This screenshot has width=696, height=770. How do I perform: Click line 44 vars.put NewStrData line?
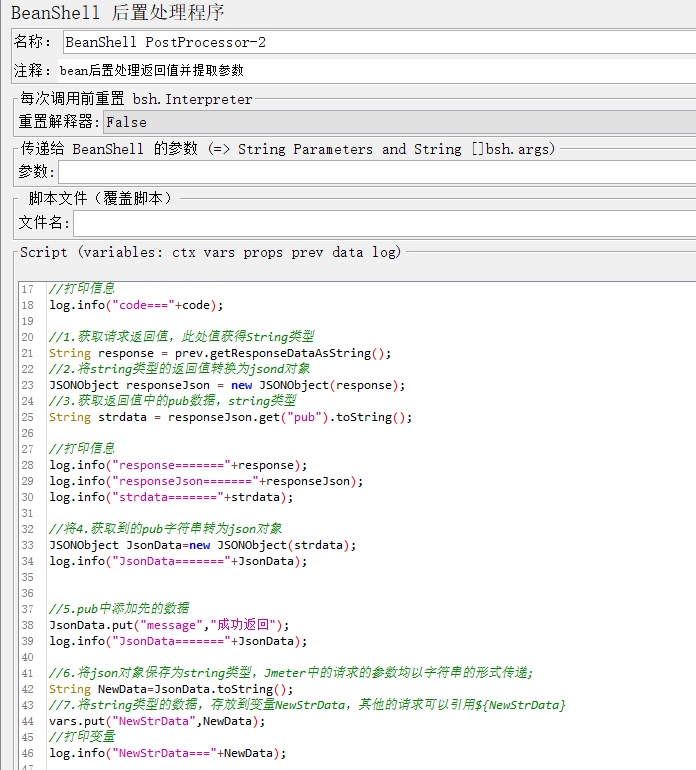pyautogui.click(x=157, y=721)
